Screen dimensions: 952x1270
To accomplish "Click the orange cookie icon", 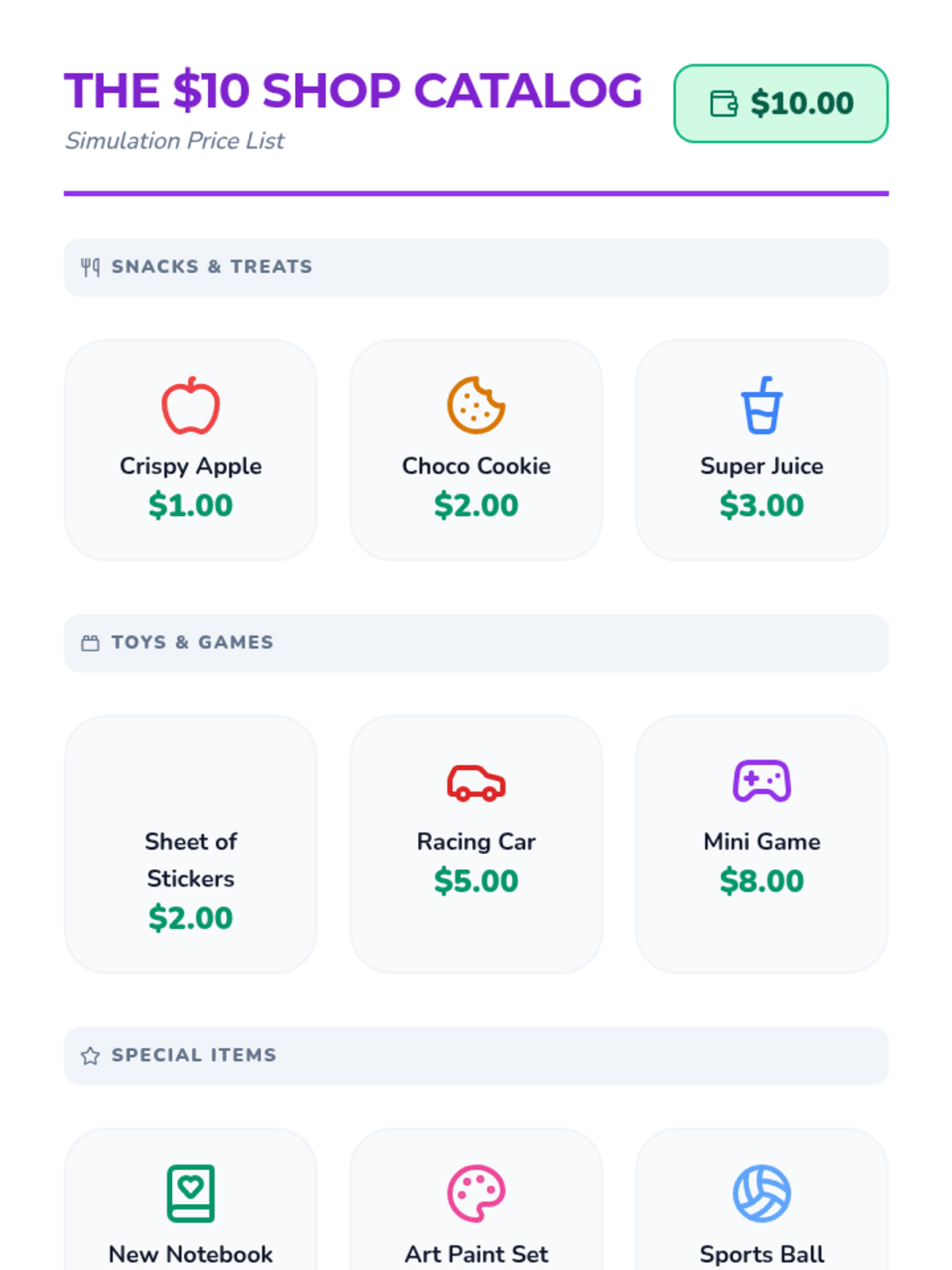I will (x=476, y=406).
